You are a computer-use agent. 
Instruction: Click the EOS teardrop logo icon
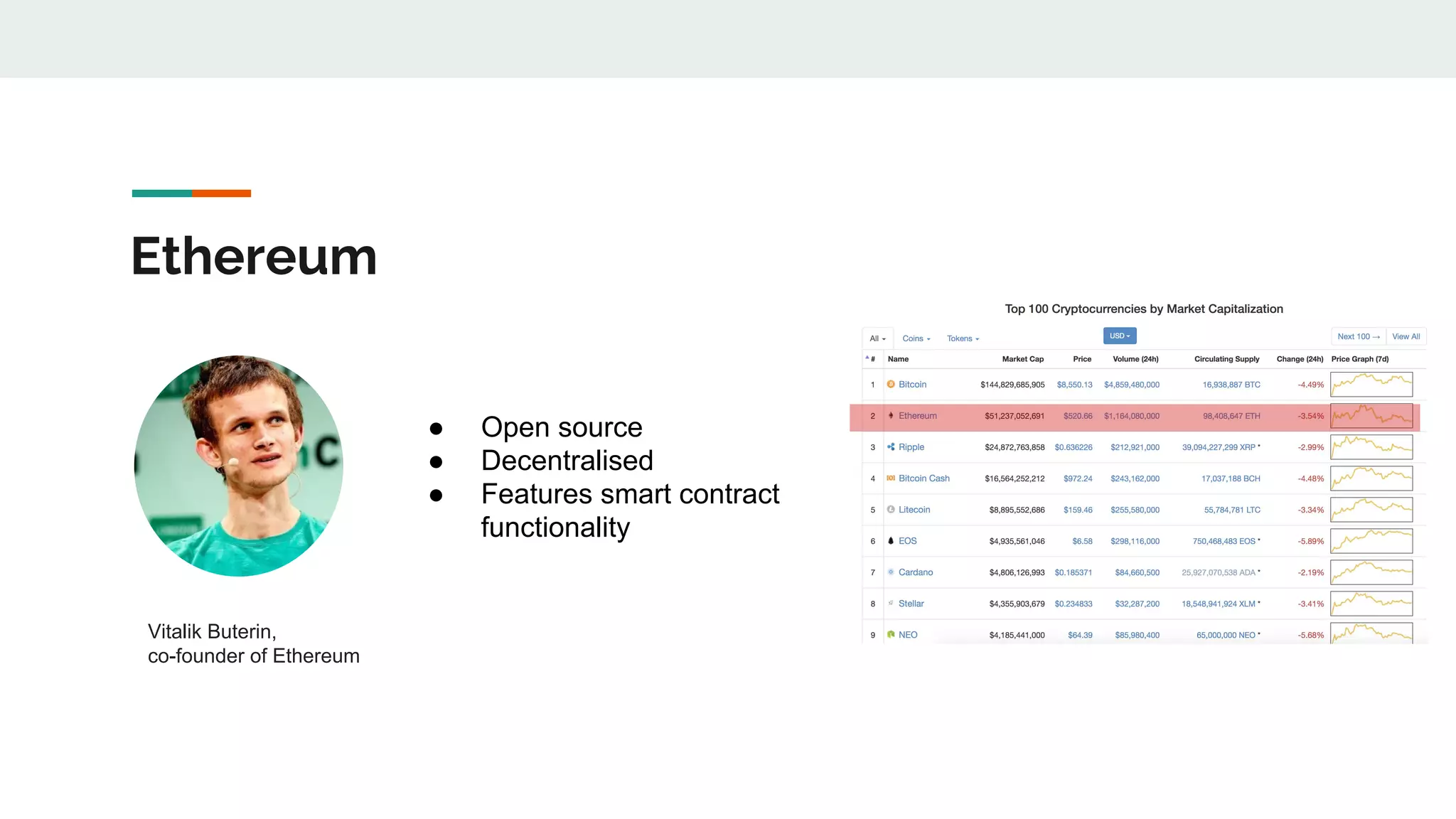click(891, 541)
